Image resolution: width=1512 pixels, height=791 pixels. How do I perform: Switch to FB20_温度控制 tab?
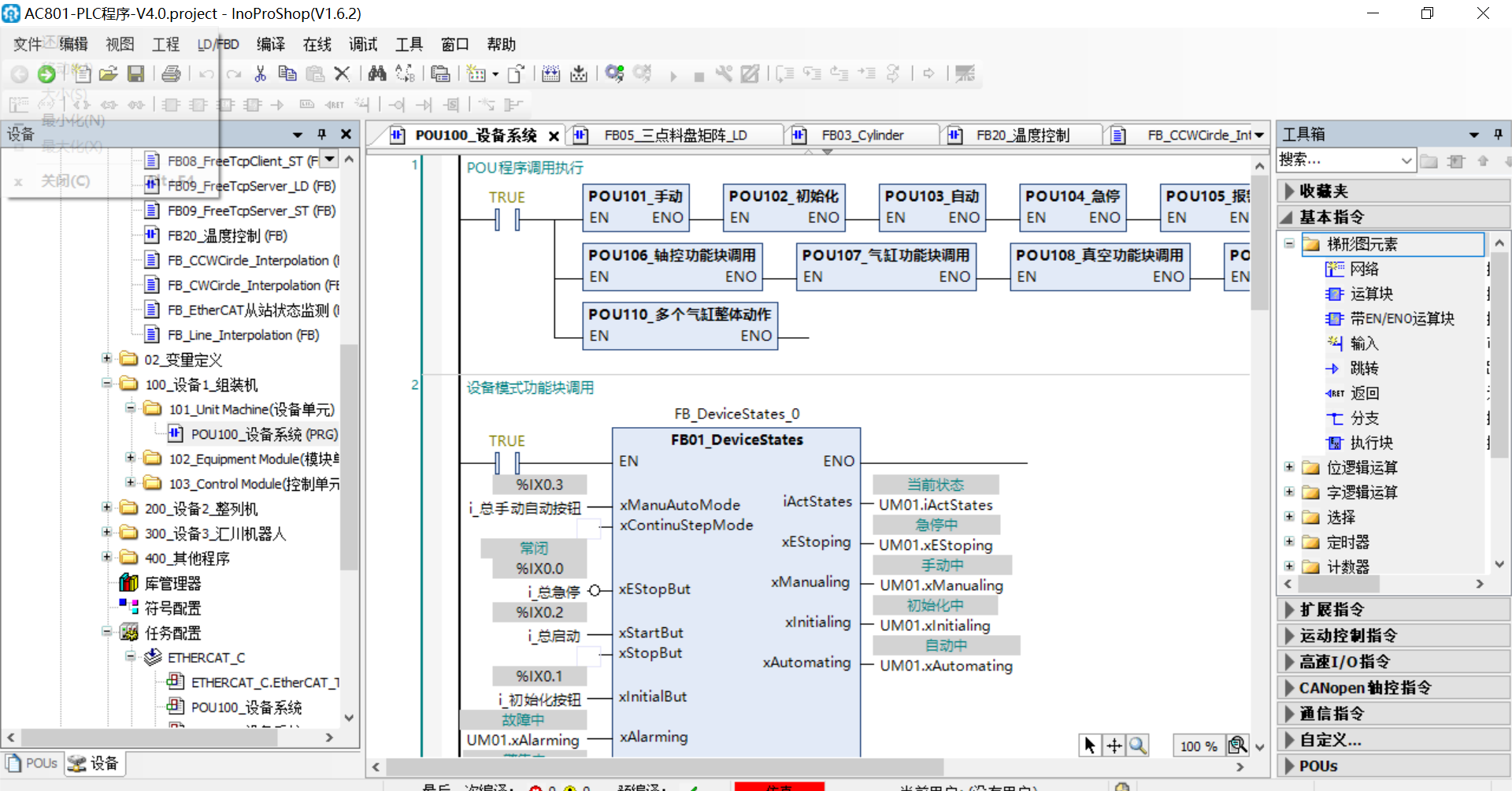coord(1022,136)
